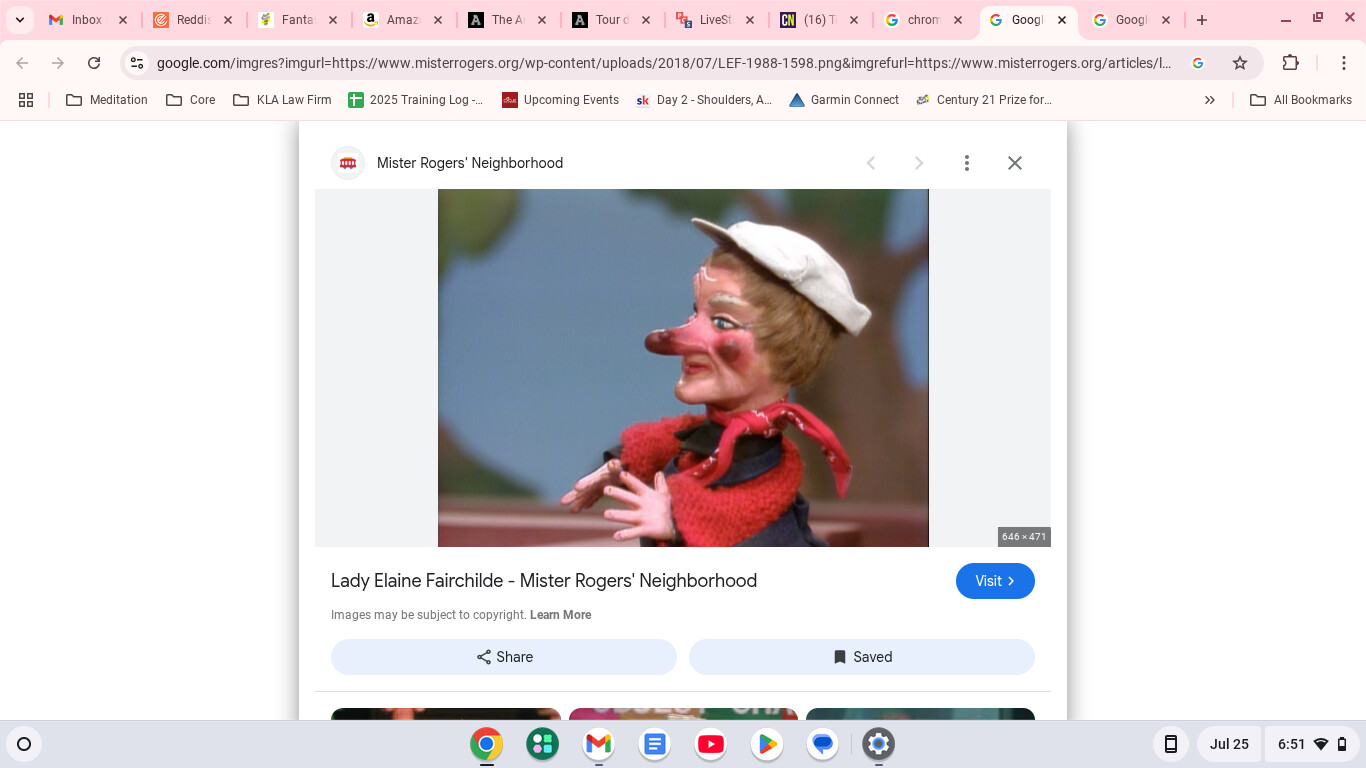Open the Meditation bookmarks folder
This screenshot has height=768, width=1366.
click(107, 100)
